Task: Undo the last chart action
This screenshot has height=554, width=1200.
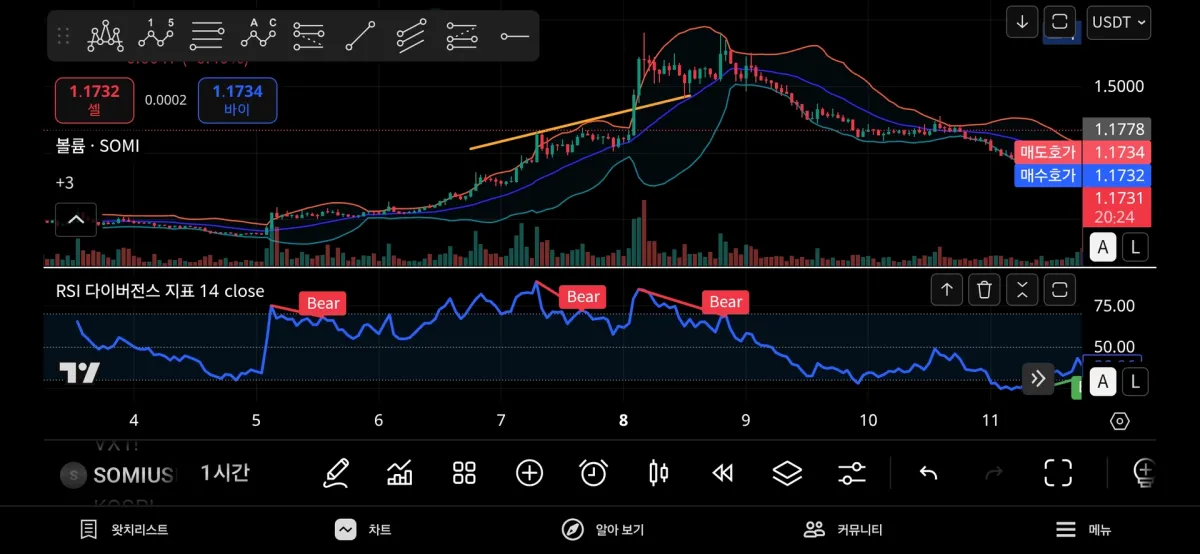Action: (929, 473)
